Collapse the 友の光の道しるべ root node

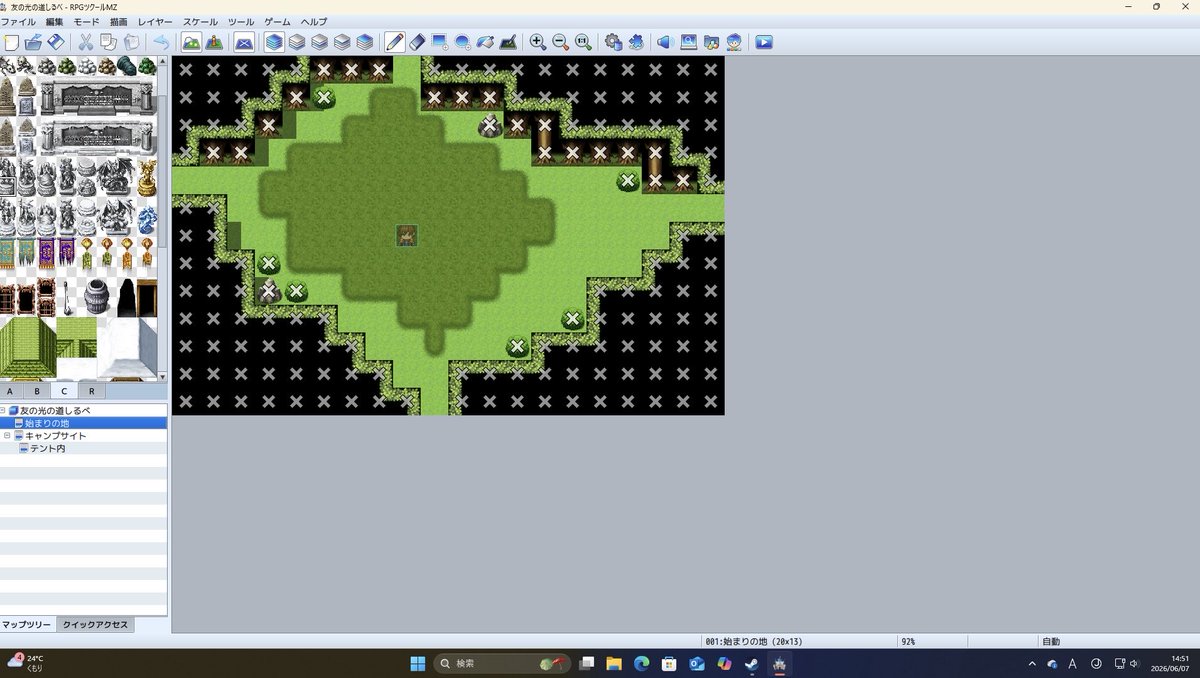(x=3, y=411)
